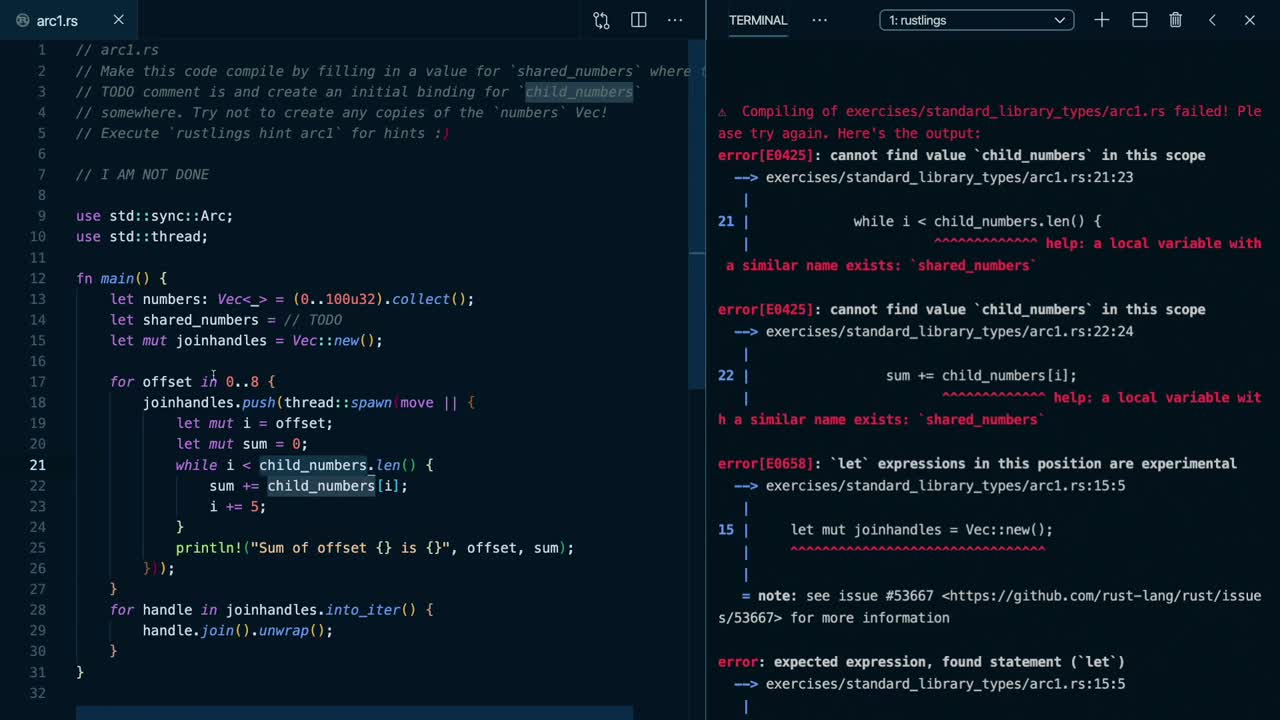Split the editor to the right
This screenshot has width=1280, height=720.
638,20
